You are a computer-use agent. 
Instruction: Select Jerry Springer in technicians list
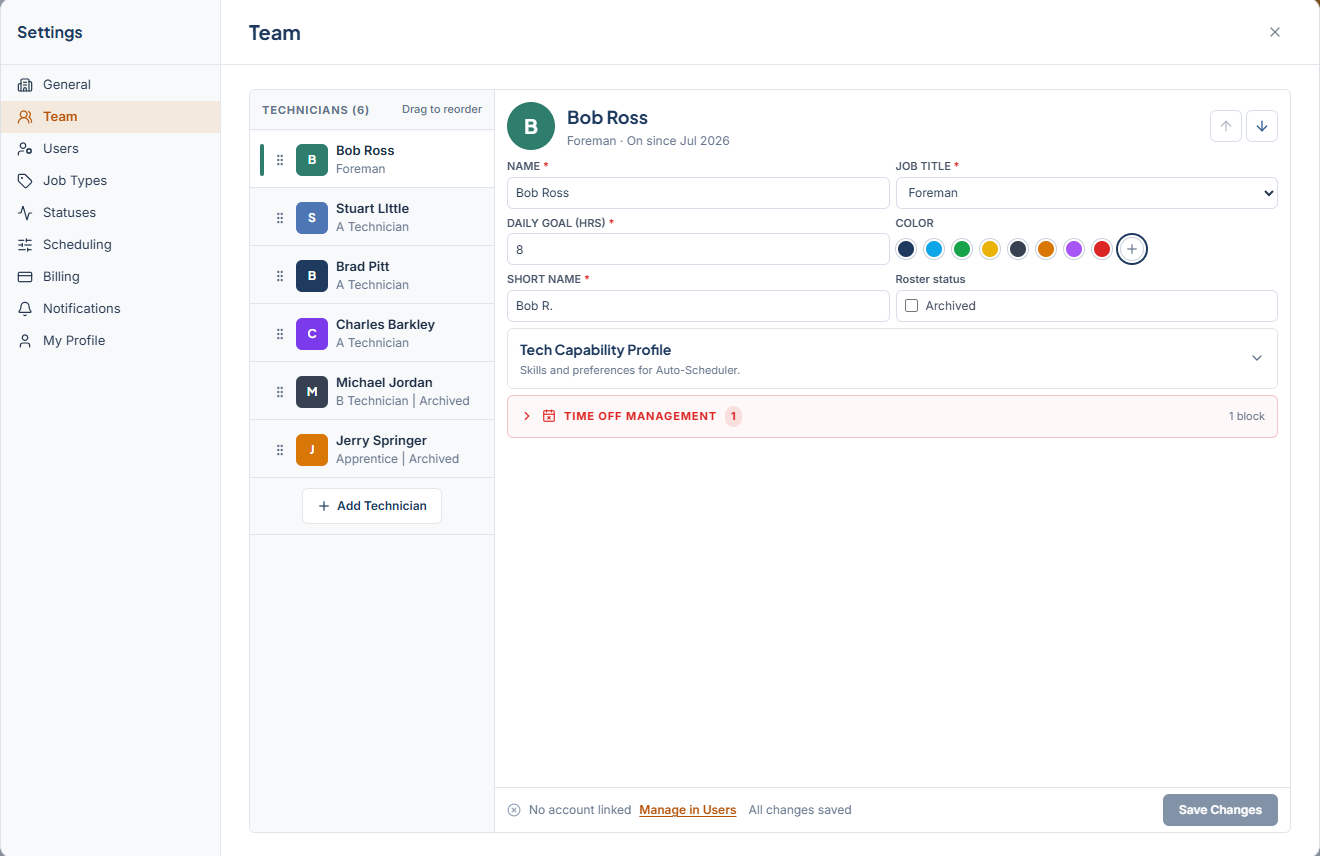[372, 450]
